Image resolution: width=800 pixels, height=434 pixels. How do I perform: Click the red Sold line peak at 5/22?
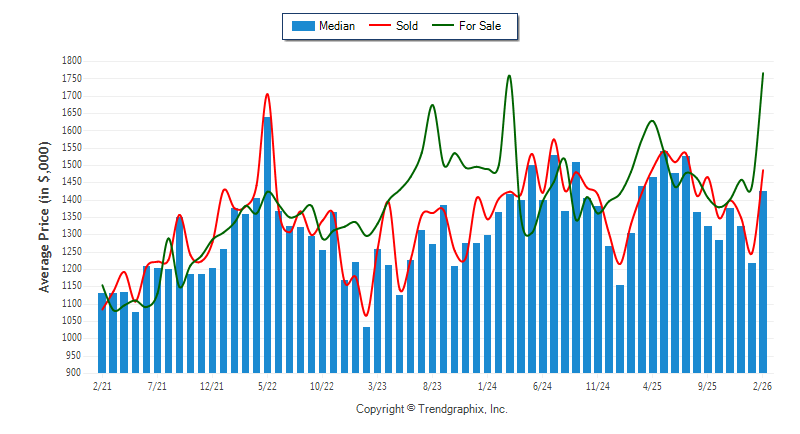pos(267,95)
